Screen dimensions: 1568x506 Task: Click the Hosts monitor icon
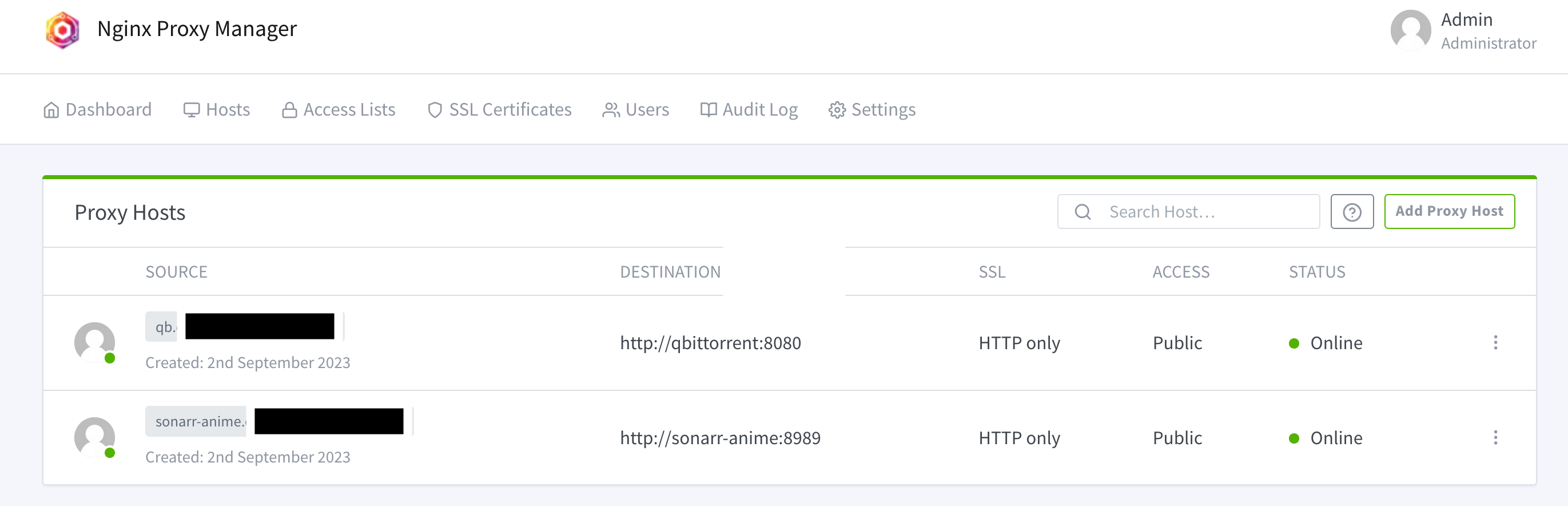pyautogui.click(x=192, y=110)
